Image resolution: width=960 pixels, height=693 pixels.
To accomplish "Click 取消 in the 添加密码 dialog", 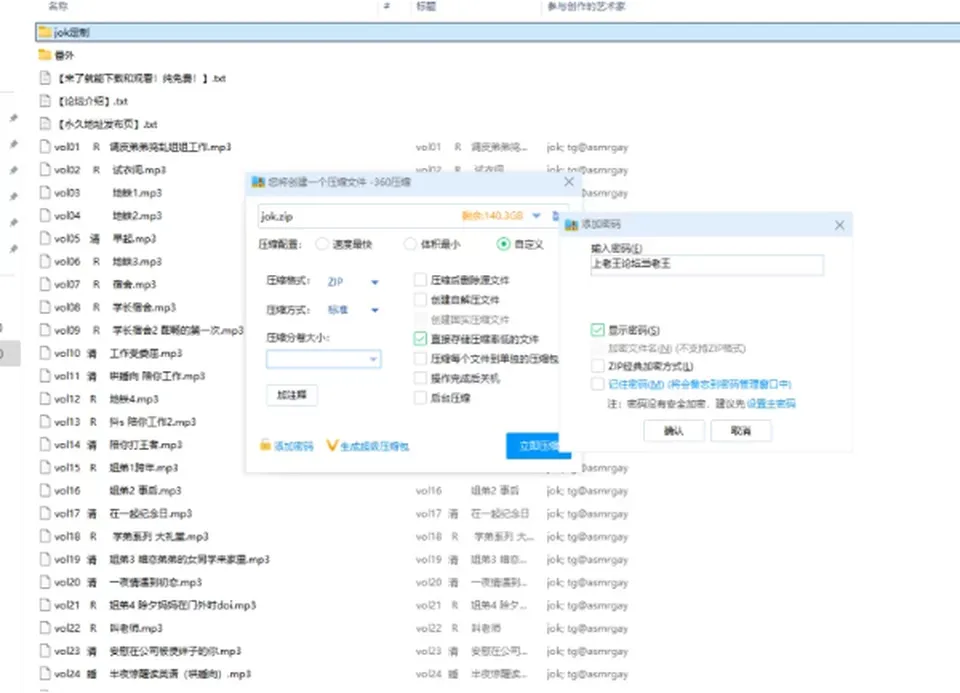I will pos(741,431).
